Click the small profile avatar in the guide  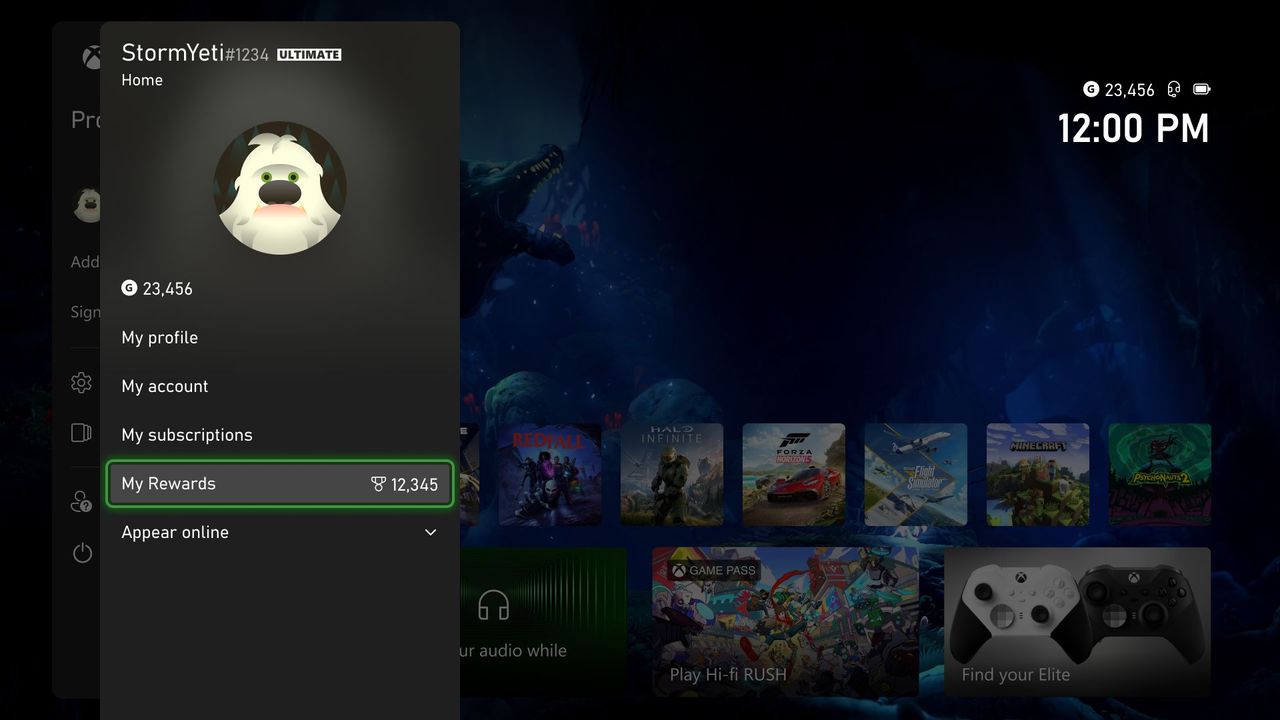pos(88,205)
